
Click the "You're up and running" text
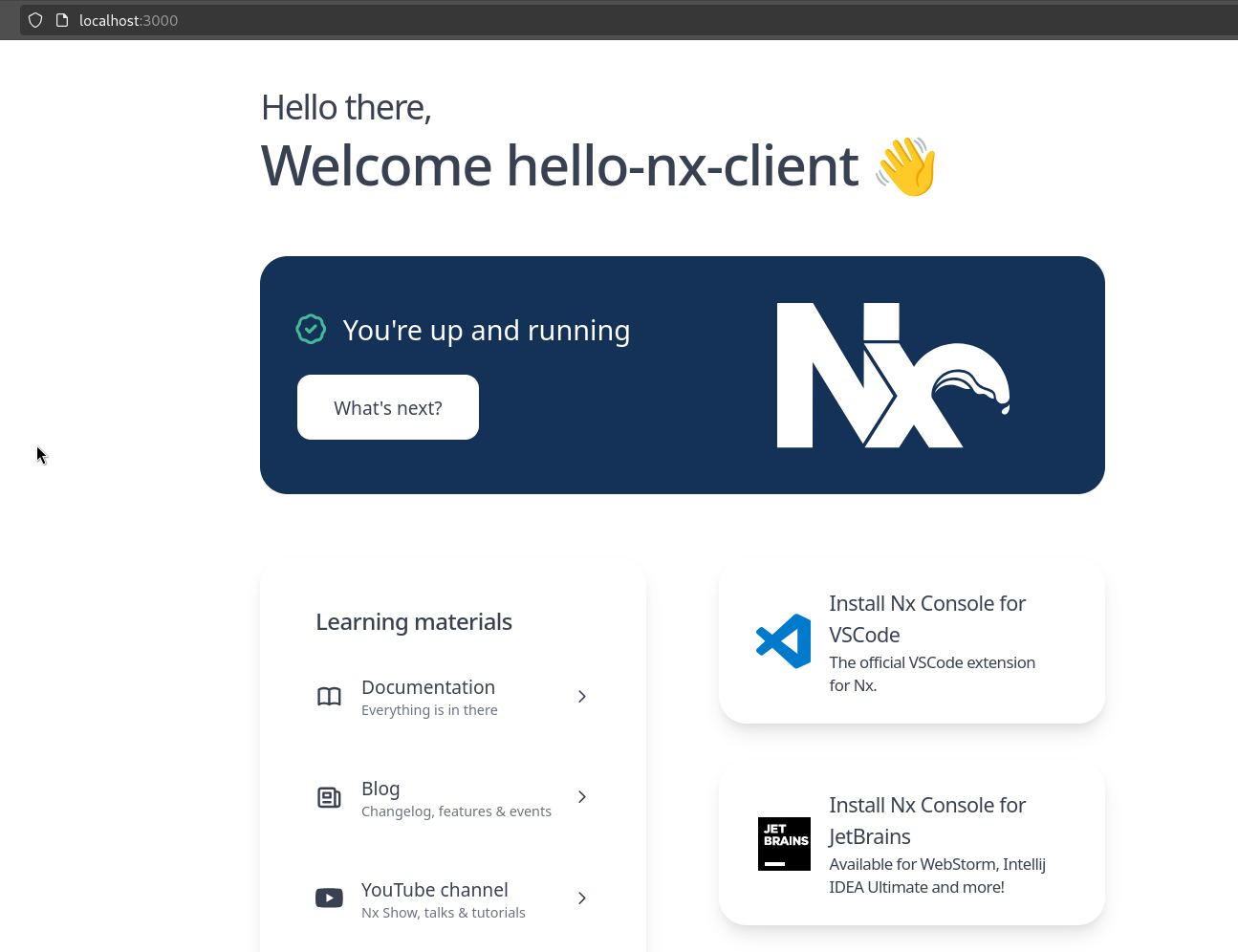point(487,330)
